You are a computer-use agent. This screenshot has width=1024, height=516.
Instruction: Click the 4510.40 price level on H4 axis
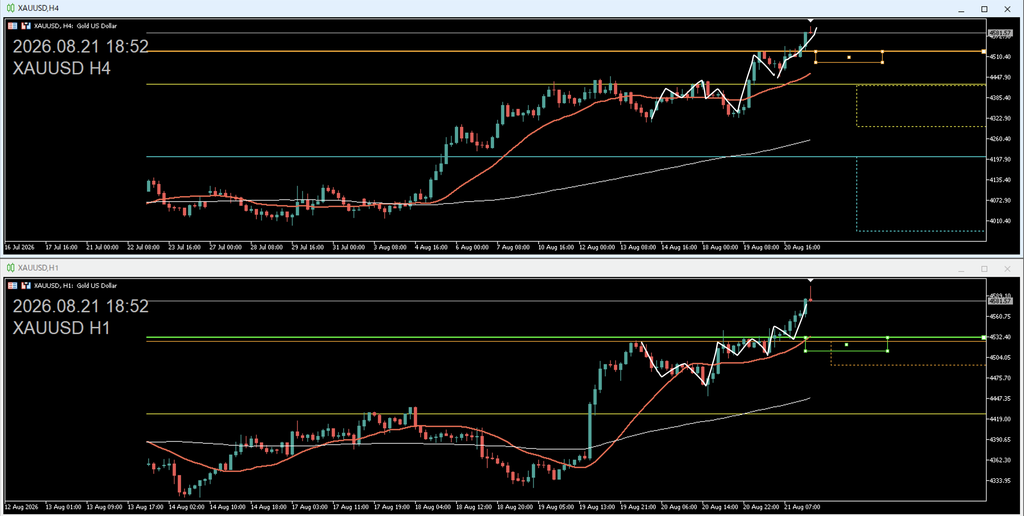1000,57
